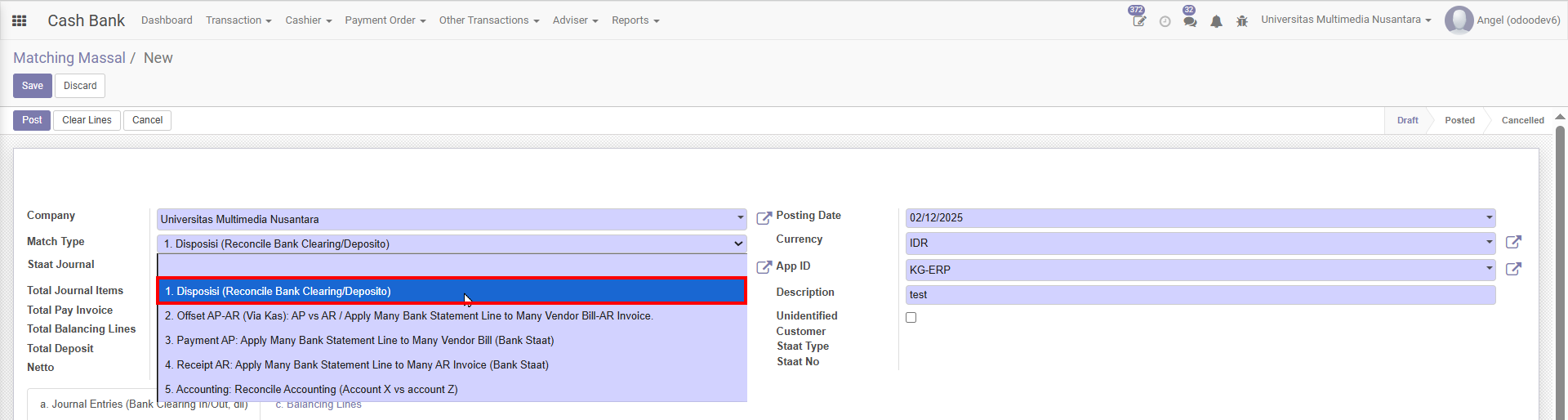Select option 3. Payment AP from list
The width and height of the screenshot is (1568, 420).
359,340
